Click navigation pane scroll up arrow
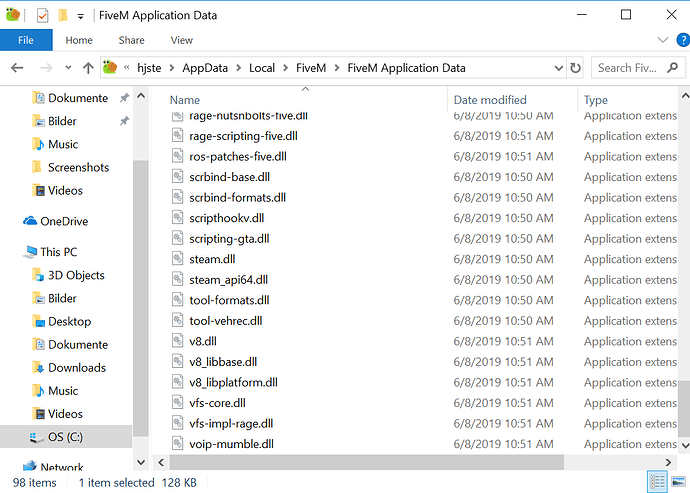690x493 pixels. coord(141,96)
